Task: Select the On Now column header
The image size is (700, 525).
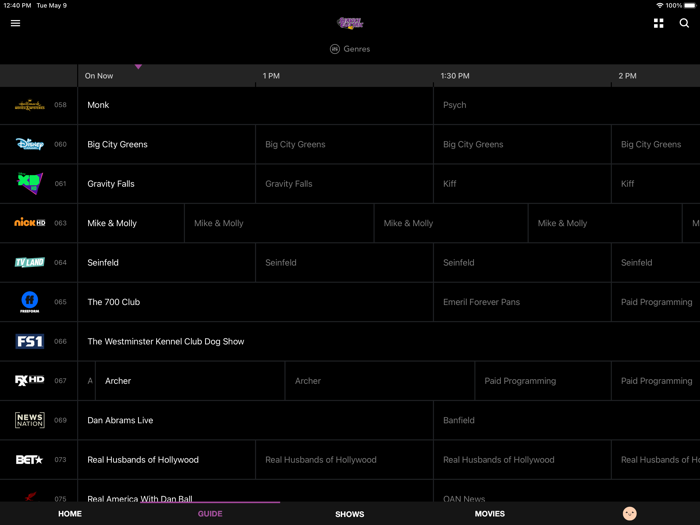Action: 99,76
